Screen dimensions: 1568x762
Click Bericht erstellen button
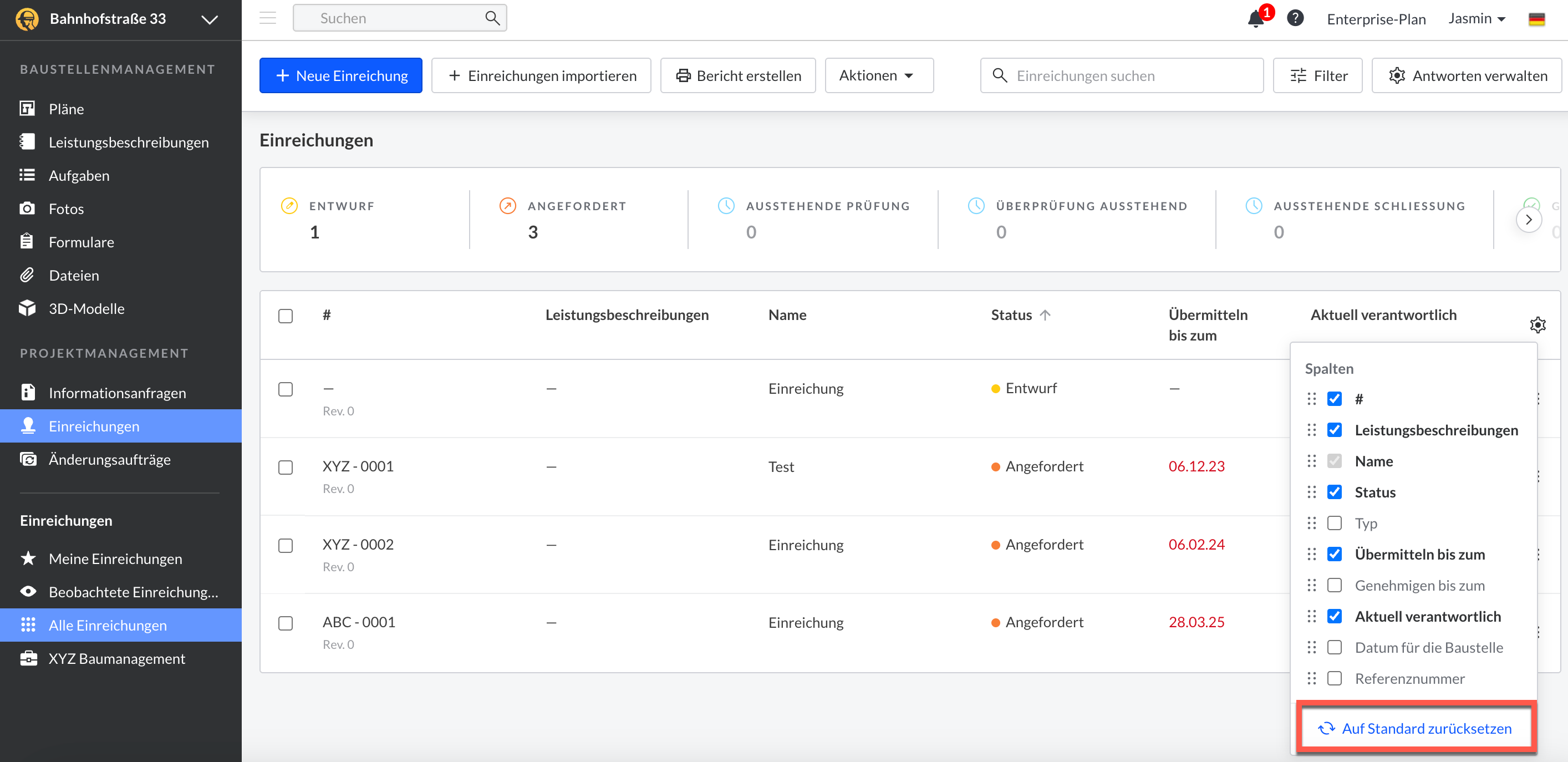tap(738, 75)
